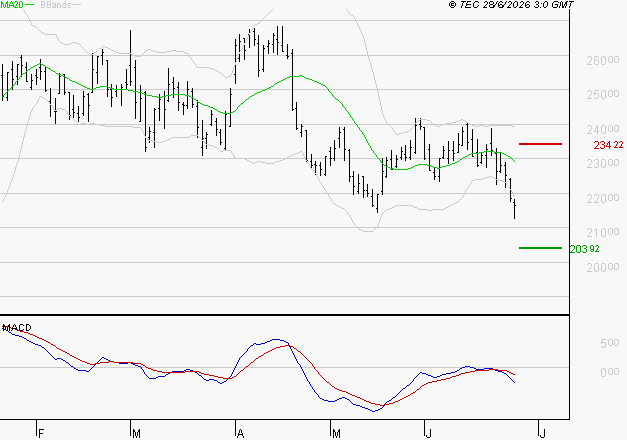Click the 21000 price axis label

tap(603, 232)
